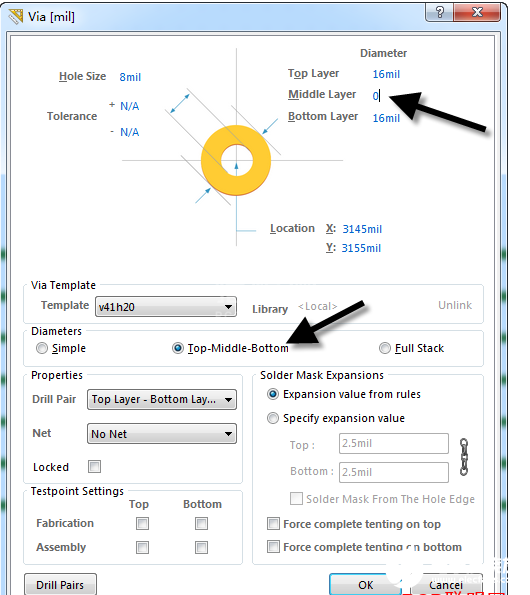Tick Fabrication Top testpoint checkbox
The width and height of the screenshot is (530, 595).
tap(142, 524)
